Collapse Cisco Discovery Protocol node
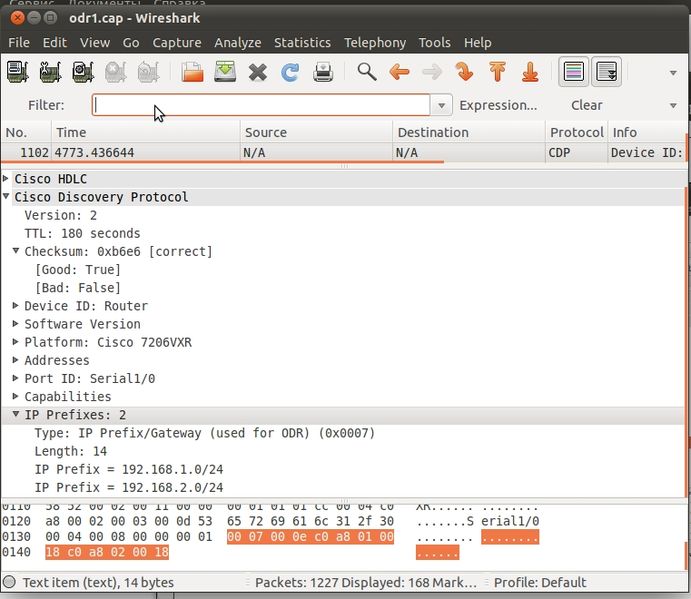 [6, 196]
